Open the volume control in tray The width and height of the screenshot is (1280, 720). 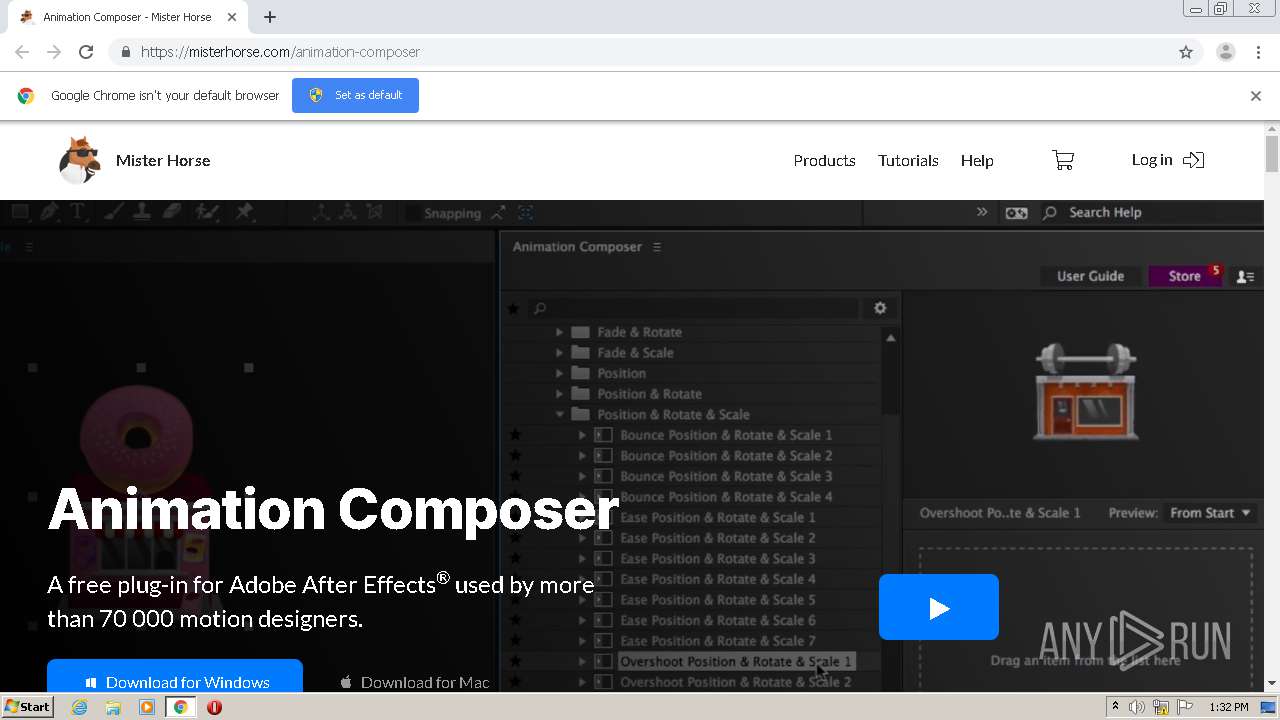pyautogui.click(x=1137, y=707)
